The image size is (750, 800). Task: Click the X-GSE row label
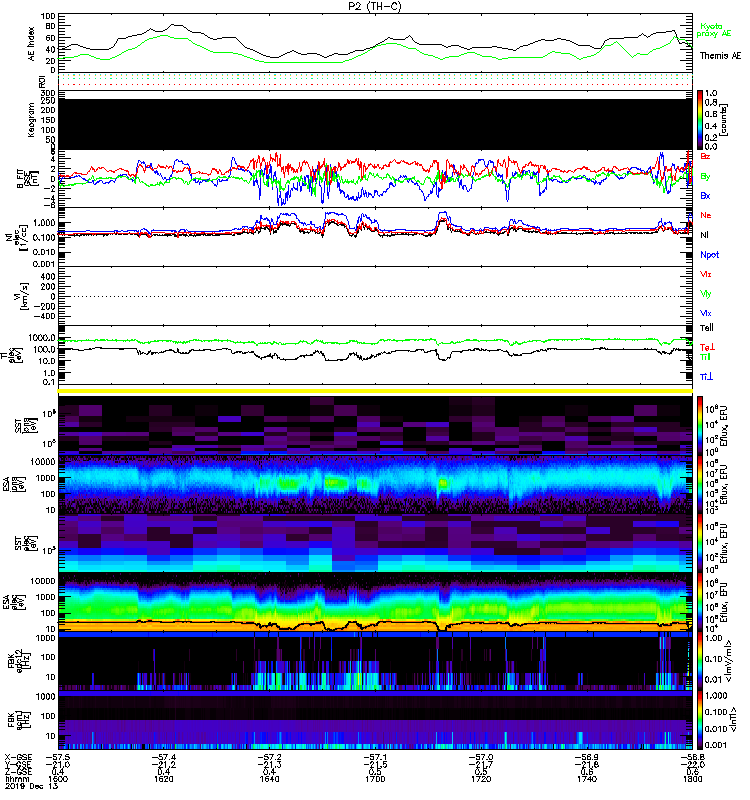click(18, 757)
